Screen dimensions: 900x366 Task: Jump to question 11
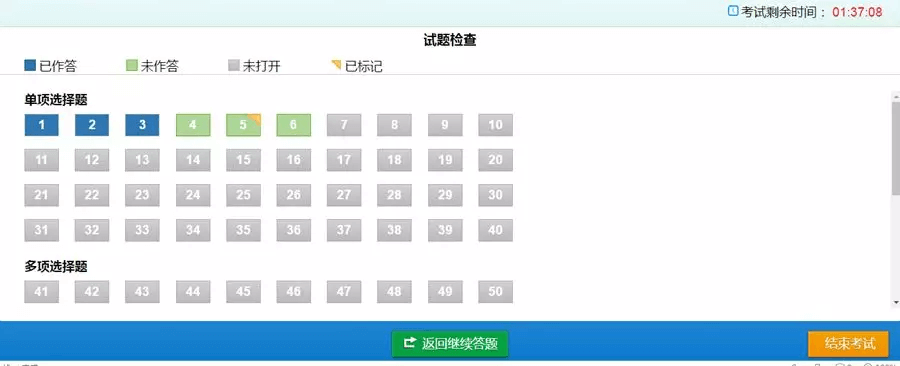coord(41,160)
